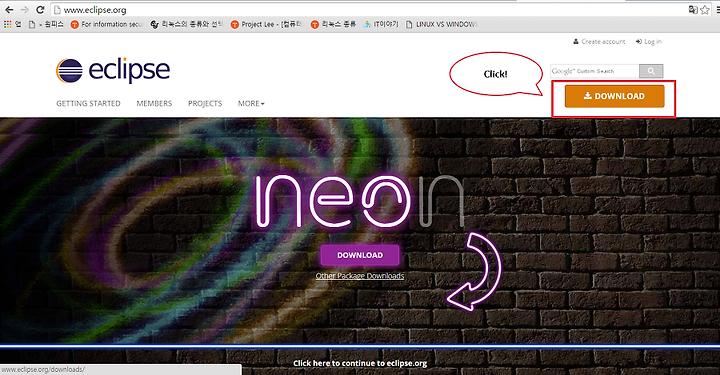720x375 pixels.
Task: Open the Getting Started menu item
Action: (88, 103)
